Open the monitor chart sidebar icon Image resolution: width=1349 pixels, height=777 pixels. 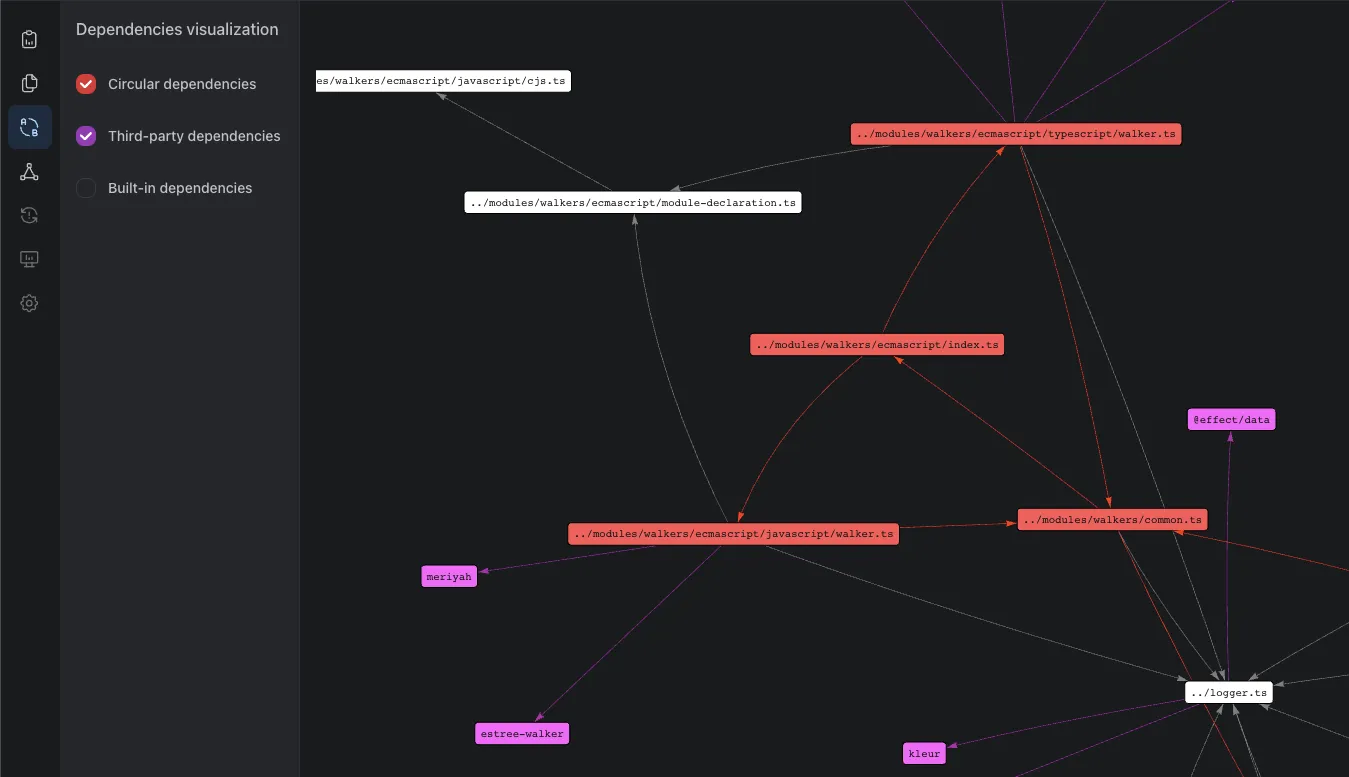coord(29,259)
